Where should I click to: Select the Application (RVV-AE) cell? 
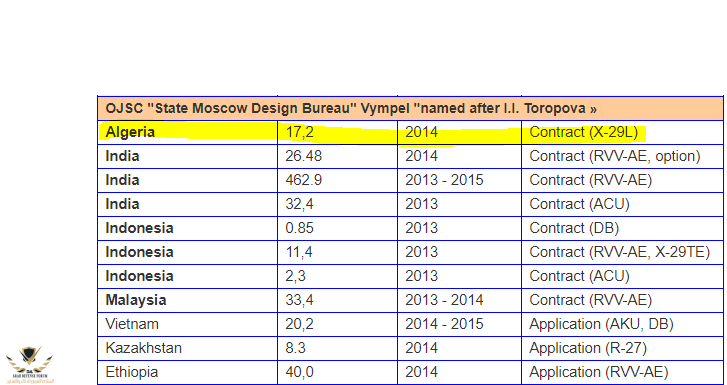click(x=622, y=372)
